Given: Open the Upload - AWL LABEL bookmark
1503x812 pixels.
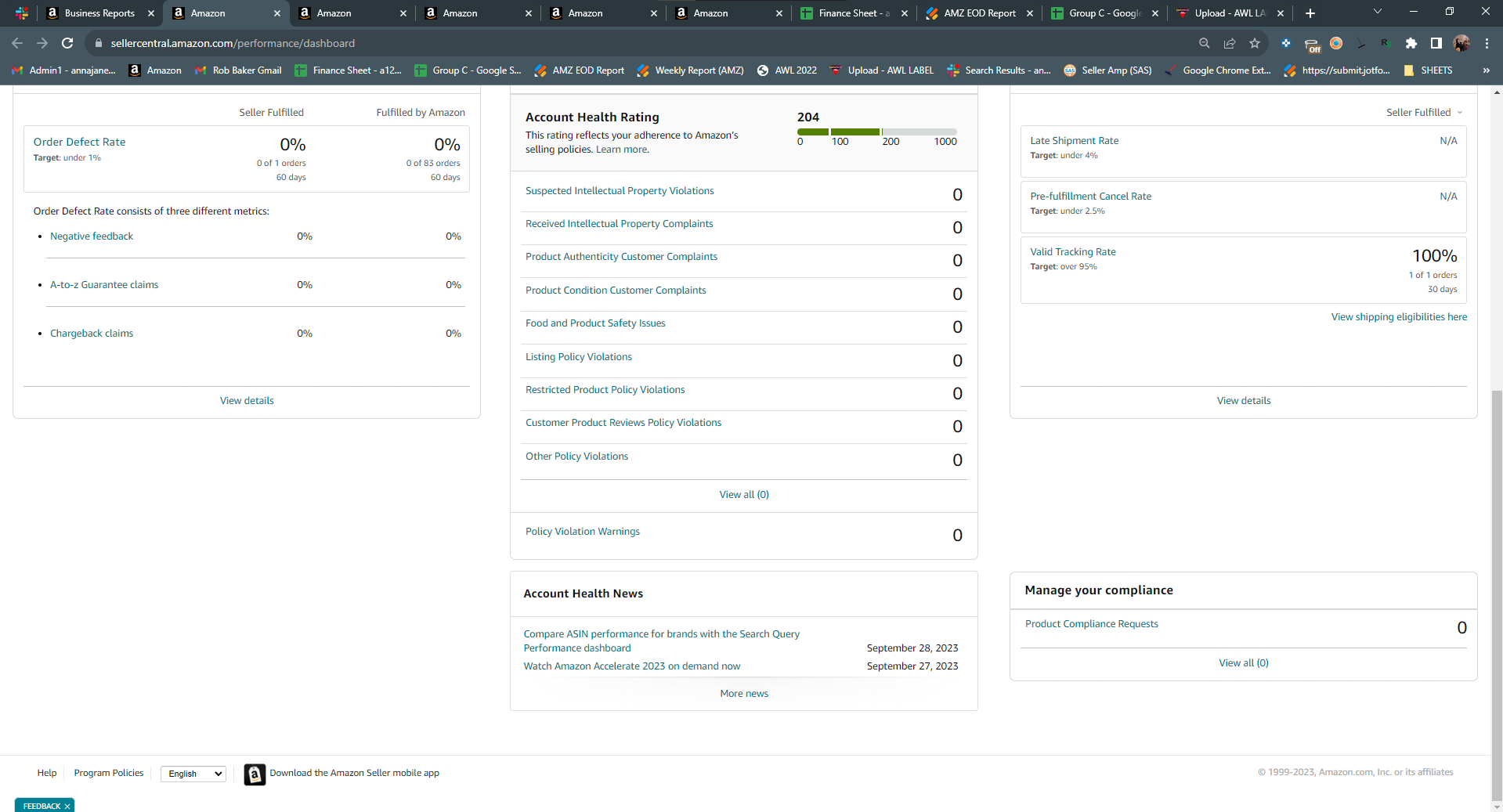Looking at the screenshot, I should 882,70.
